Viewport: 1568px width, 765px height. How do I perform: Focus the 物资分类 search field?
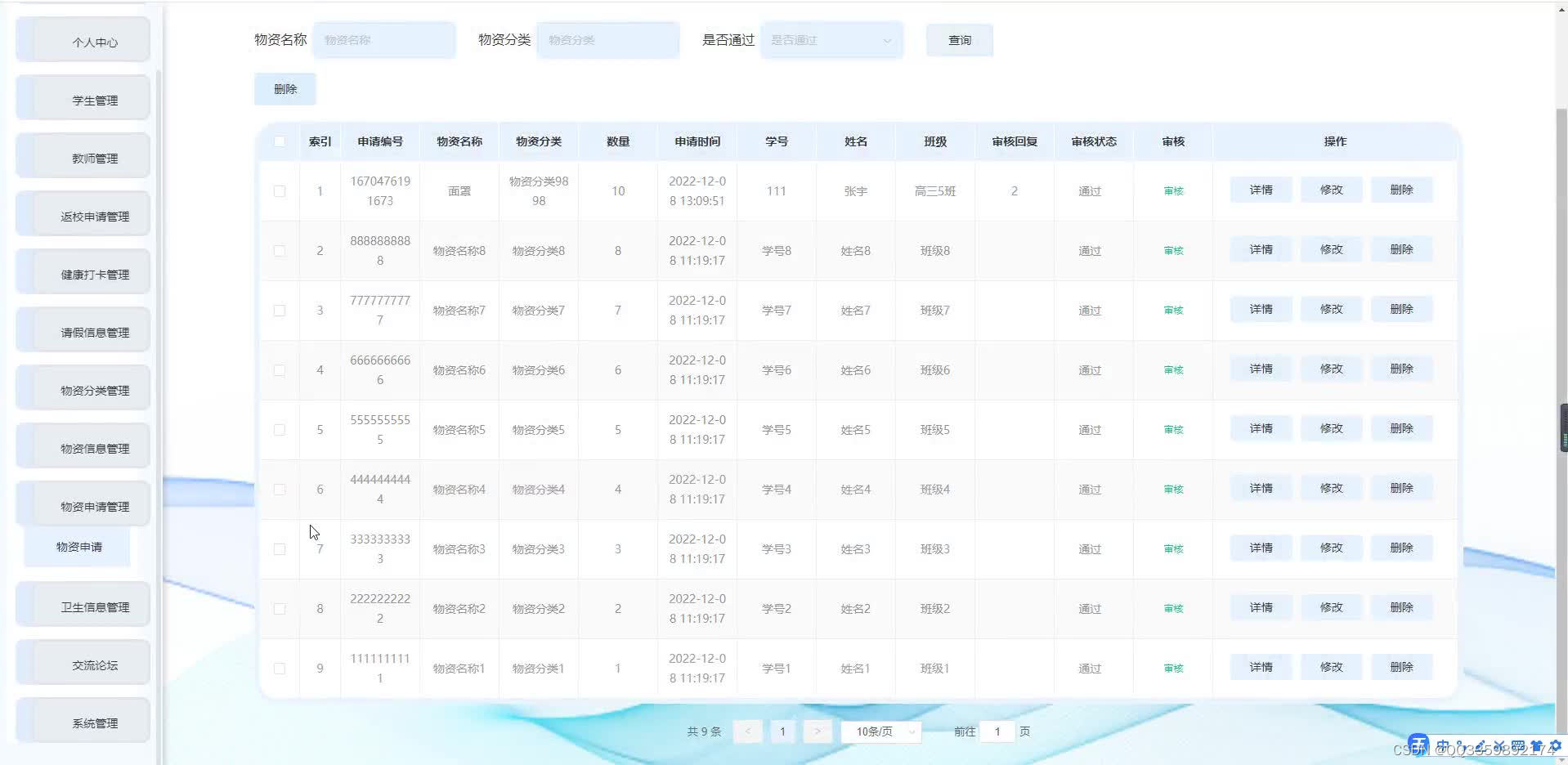(x=608, y=40)
